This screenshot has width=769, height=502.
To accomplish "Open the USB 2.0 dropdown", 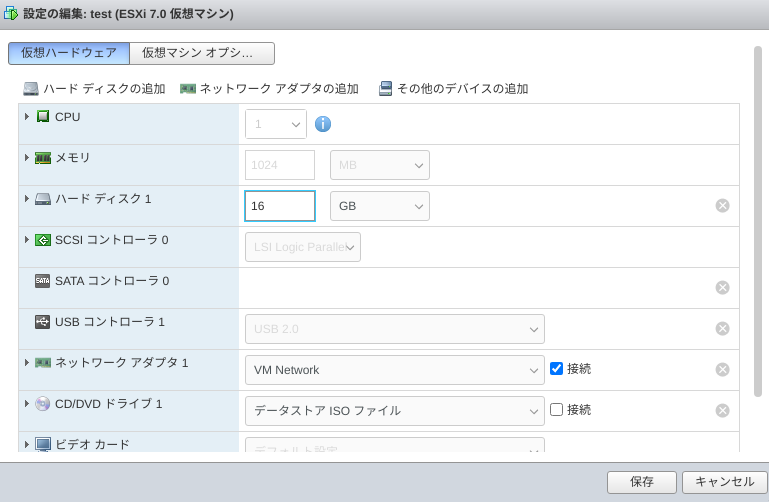I will [395, 329].
